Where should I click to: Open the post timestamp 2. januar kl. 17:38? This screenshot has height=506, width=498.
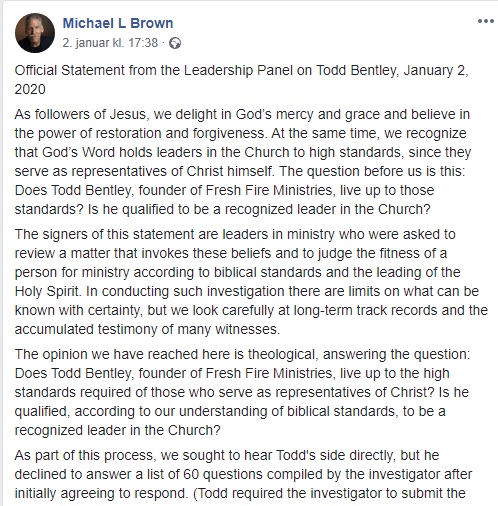tap(110, 43)
